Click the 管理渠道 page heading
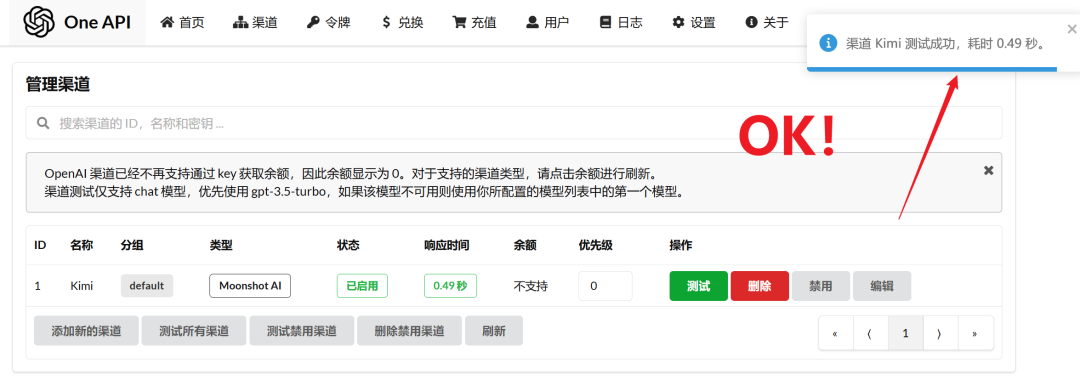The height and width of the screenshot is (385, 1080). pyautogui.click(x=58, y=85)
